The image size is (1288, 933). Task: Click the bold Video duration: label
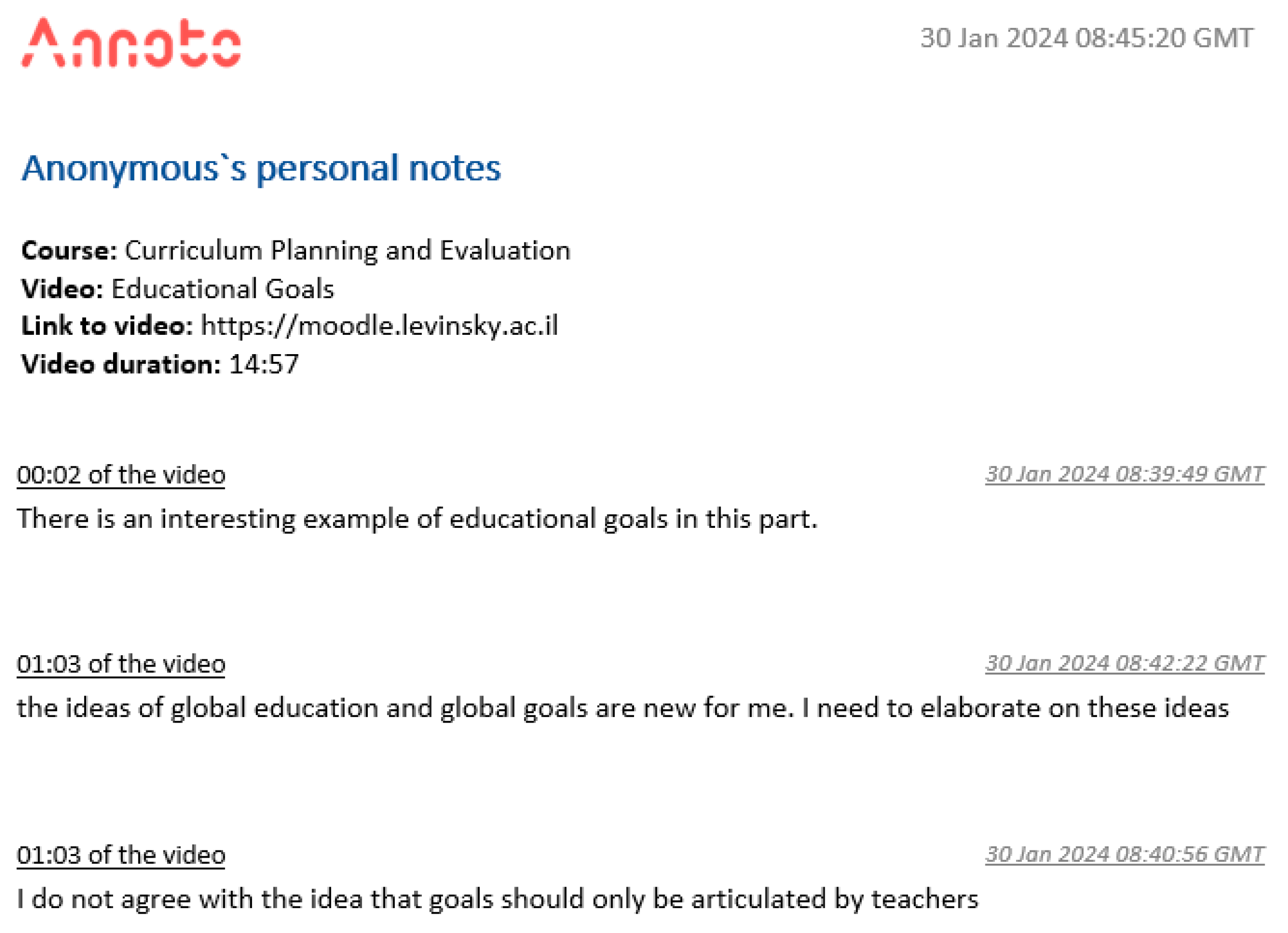click(120, 365)
